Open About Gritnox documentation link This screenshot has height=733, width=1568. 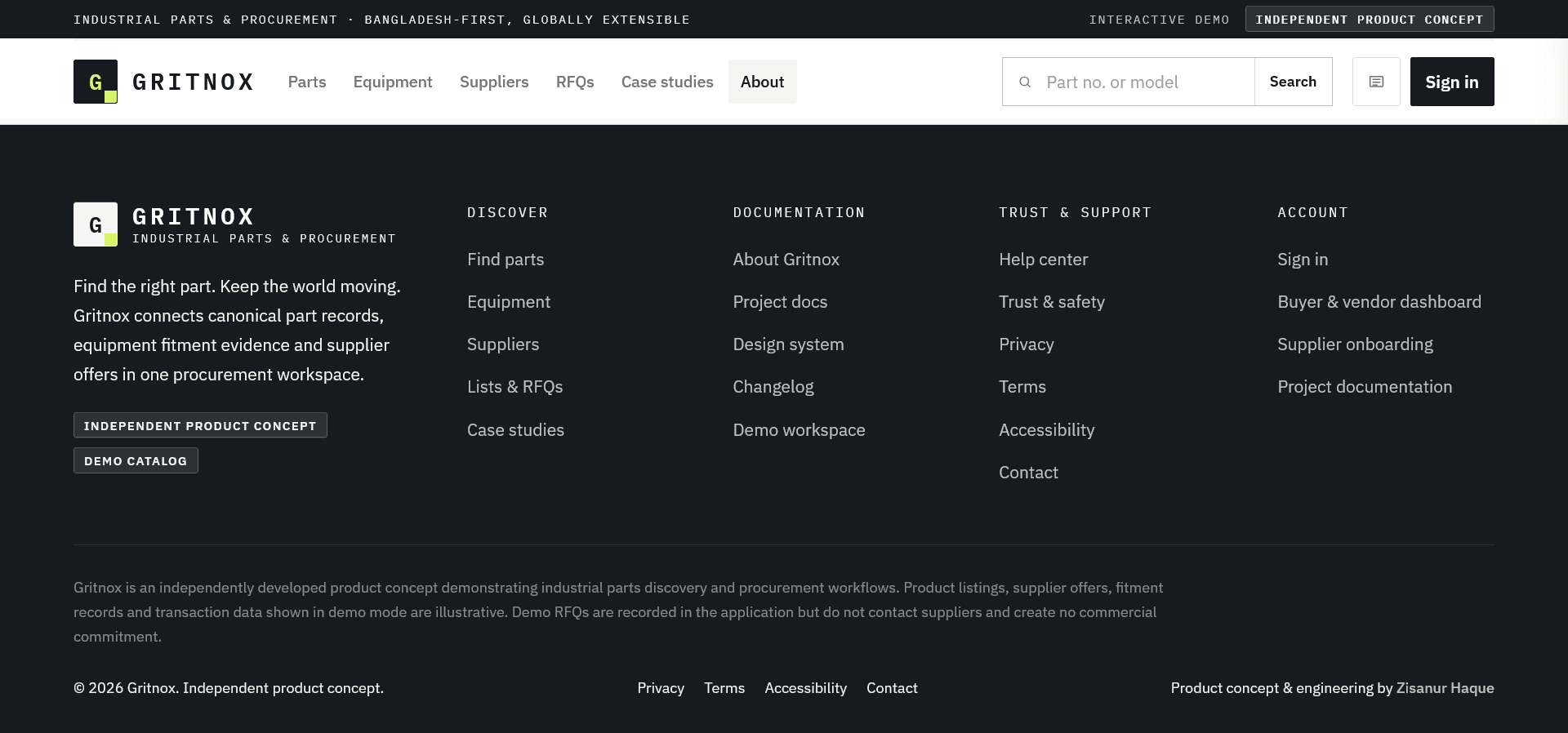coord(786,260)
